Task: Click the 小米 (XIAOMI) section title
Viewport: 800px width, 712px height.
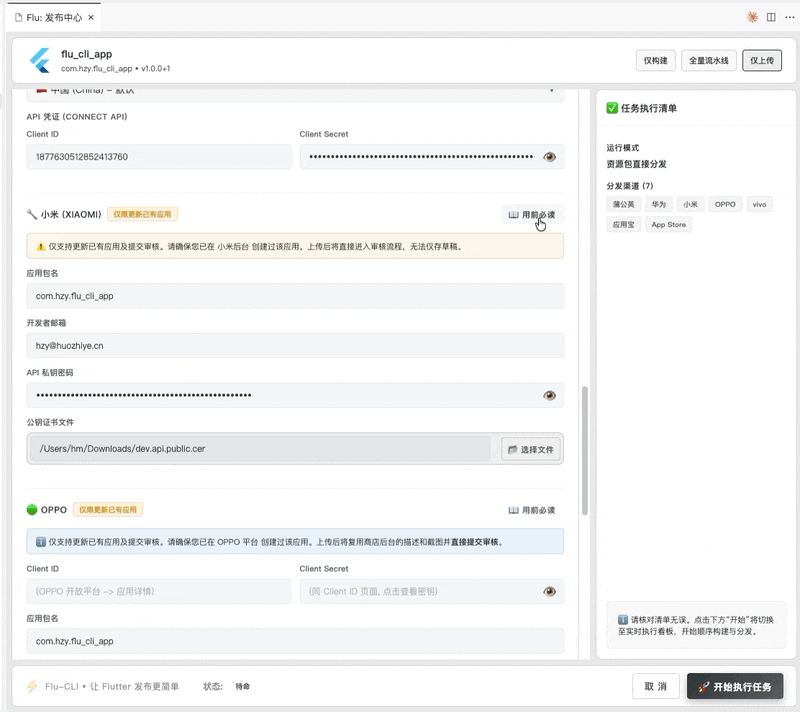Action: 71,214
